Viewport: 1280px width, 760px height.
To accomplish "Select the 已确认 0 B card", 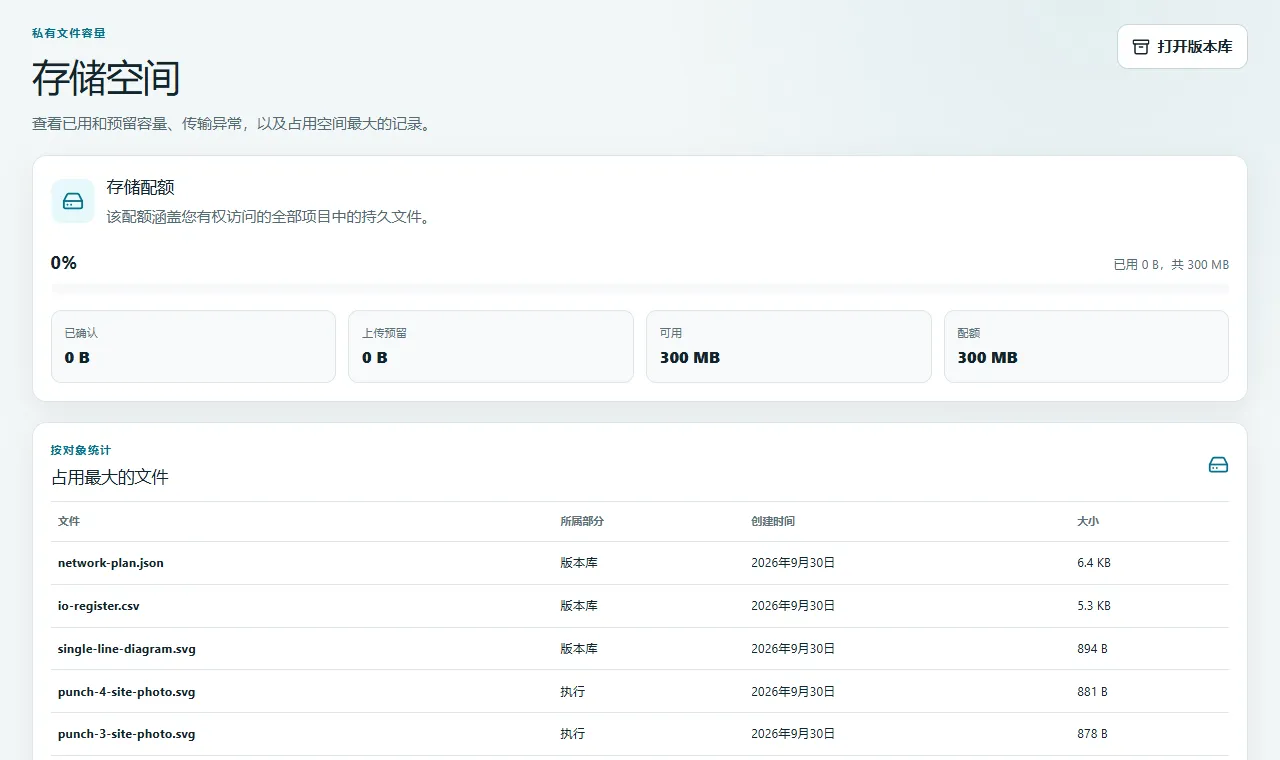I will click(193, 346).
